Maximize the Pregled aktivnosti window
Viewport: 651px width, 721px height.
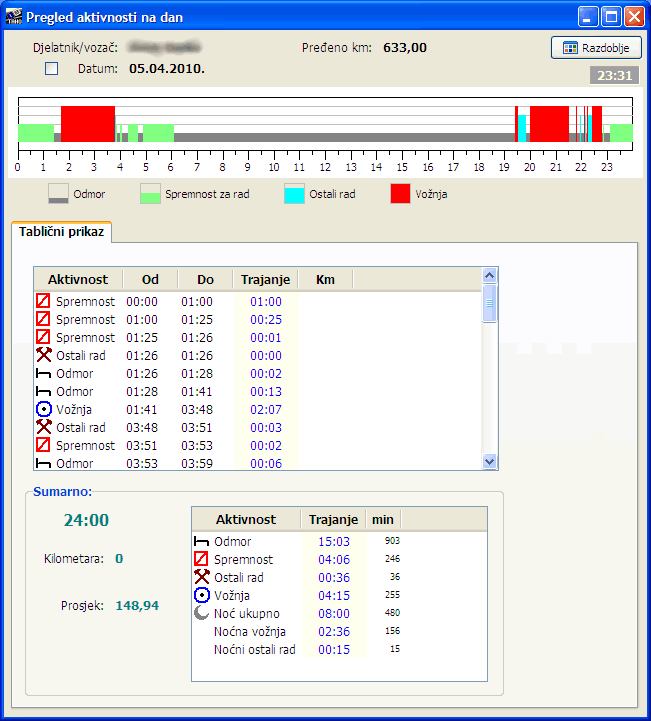pos(611,16)
